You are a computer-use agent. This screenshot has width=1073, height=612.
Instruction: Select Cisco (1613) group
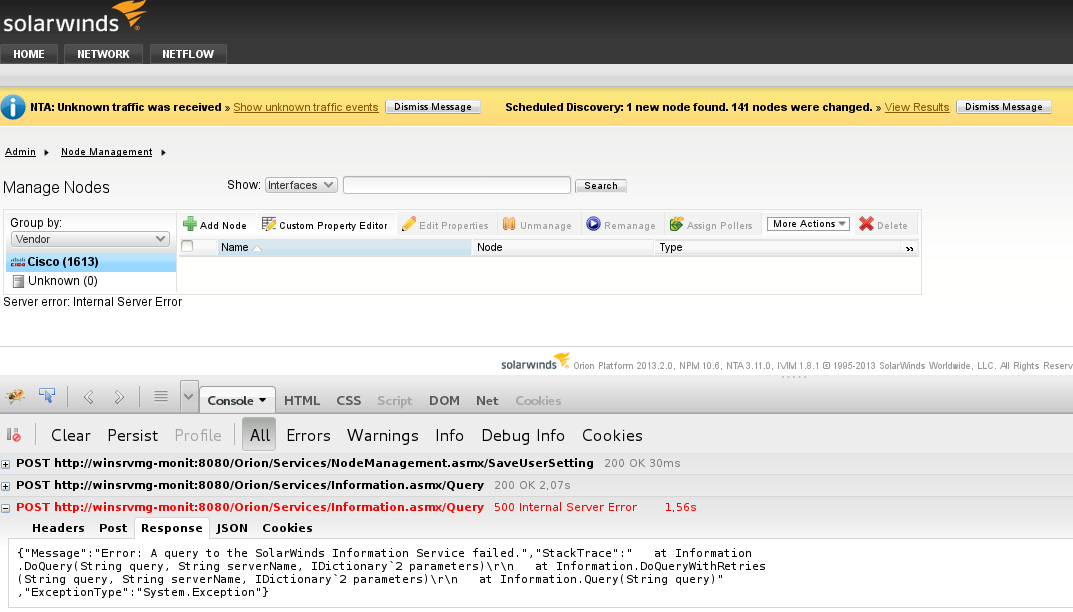tap(91, 262)
